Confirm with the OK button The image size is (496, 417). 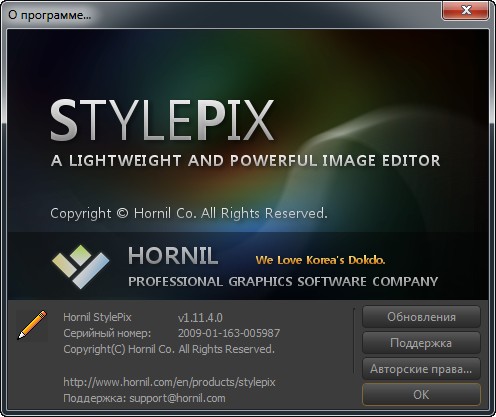click(421, 395)
